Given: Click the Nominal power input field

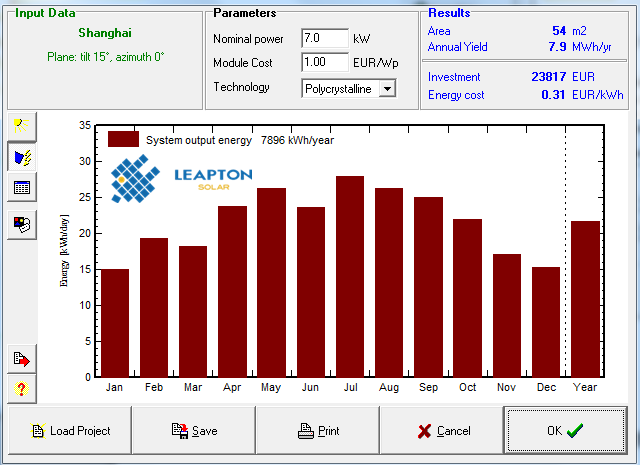Looking at the screenshot, I should (324, 39).
